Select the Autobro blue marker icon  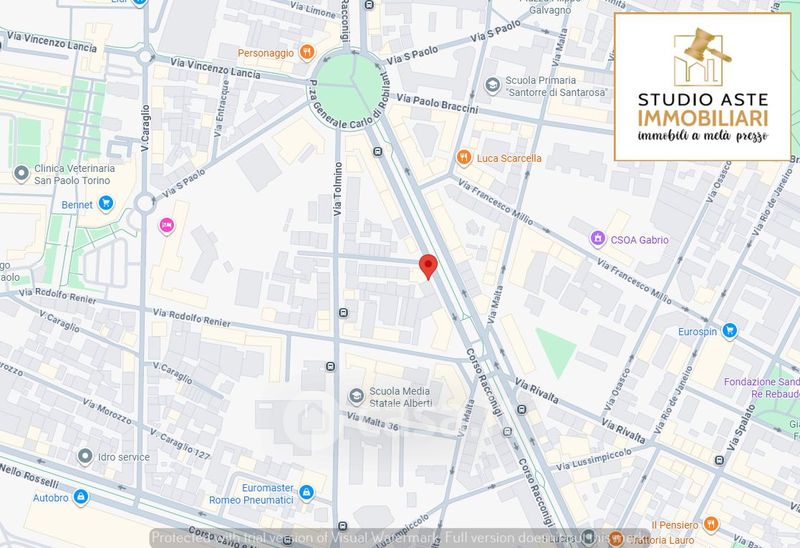(x=81, y=496)
